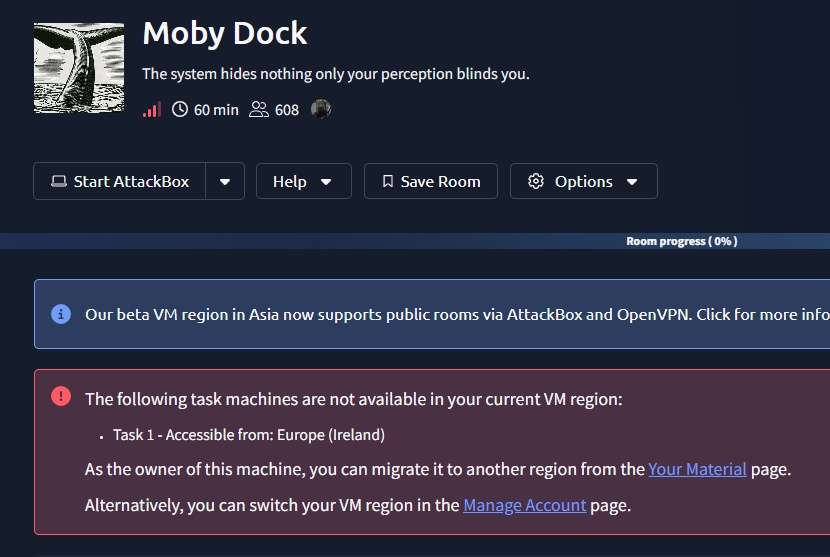Open the Manage Account link
This screenshot has height=557, width=830.
[524, 505]
